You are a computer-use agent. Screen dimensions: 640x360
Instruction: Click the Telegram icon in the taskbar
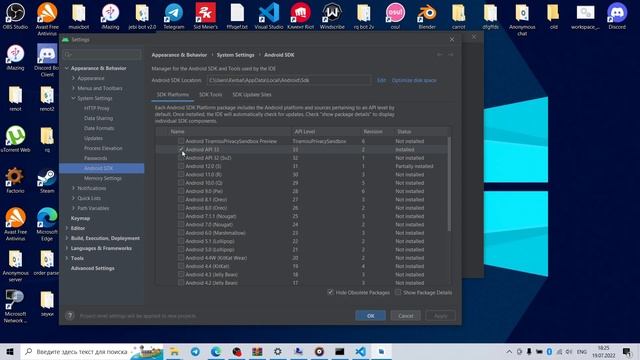(195, 351)
